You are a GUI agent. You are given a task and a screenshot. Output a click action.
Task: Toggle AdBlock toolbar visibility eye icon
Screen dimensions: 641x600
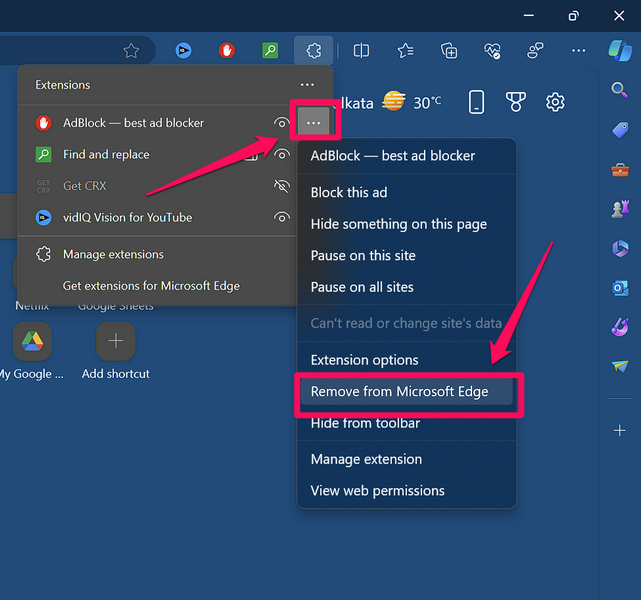(x=282, y=123)
